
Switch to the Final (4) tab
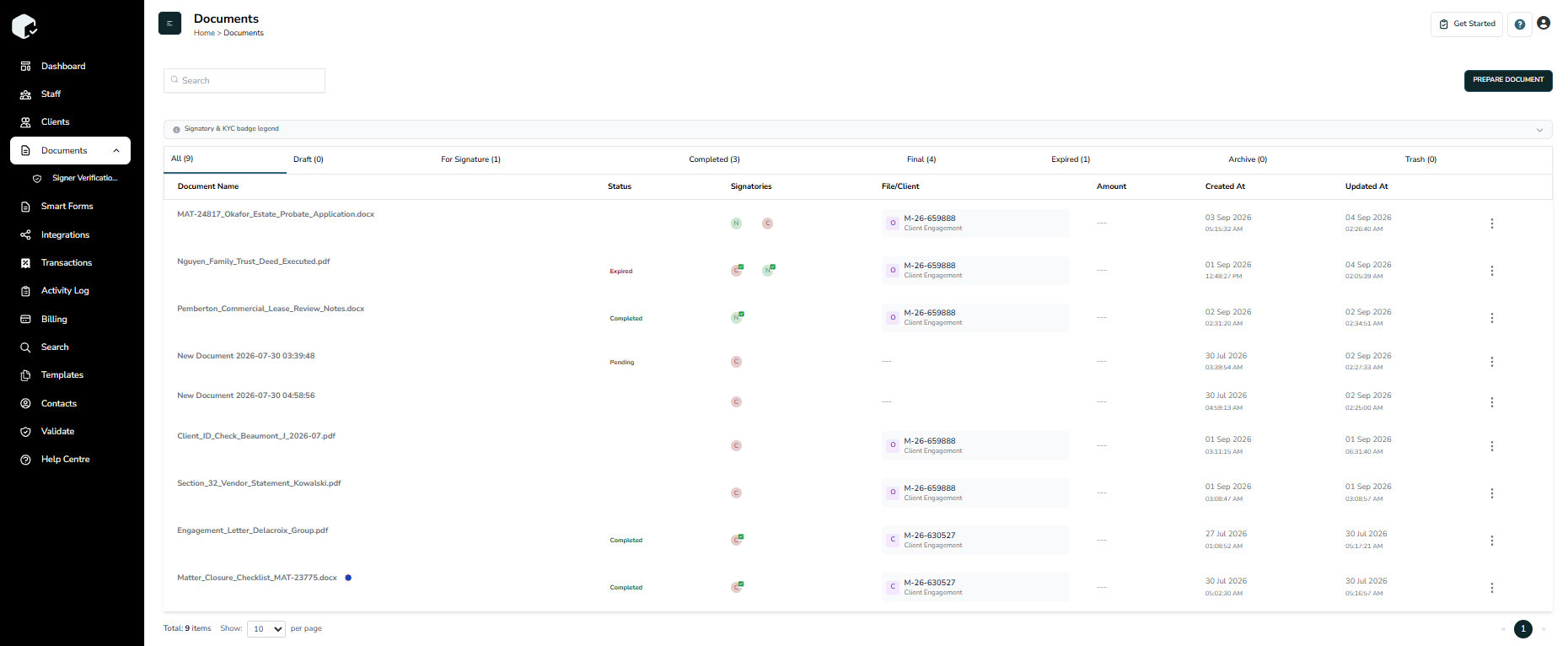click(921, 159)
